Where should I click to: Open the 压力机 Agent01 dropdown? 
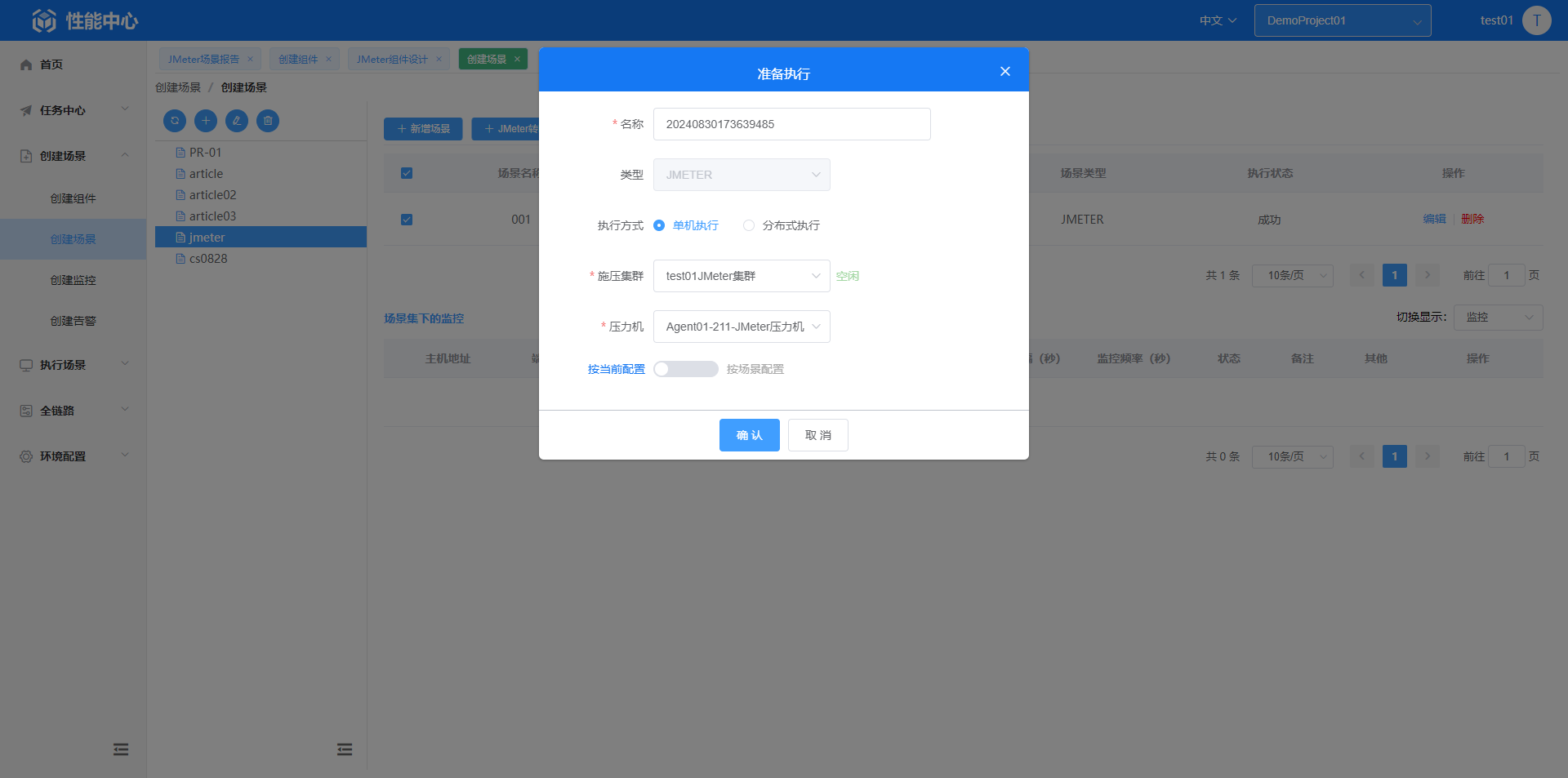pyautogui.click(x=741, y=327)
